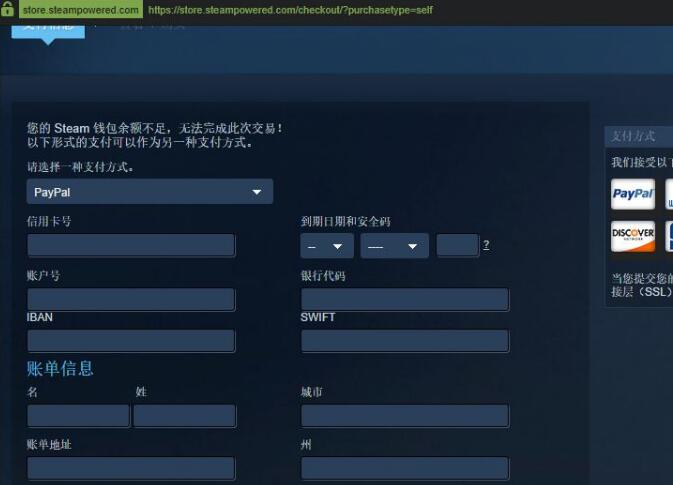The image size is (673, 485).
Task: Click the 到期日期和安全码 label
Action: (x=346, y=221)
